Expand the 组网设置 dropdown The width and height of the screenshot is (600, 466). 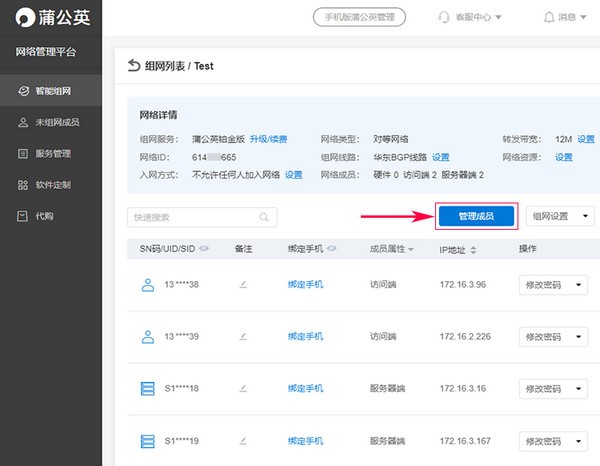pos(559,217)
